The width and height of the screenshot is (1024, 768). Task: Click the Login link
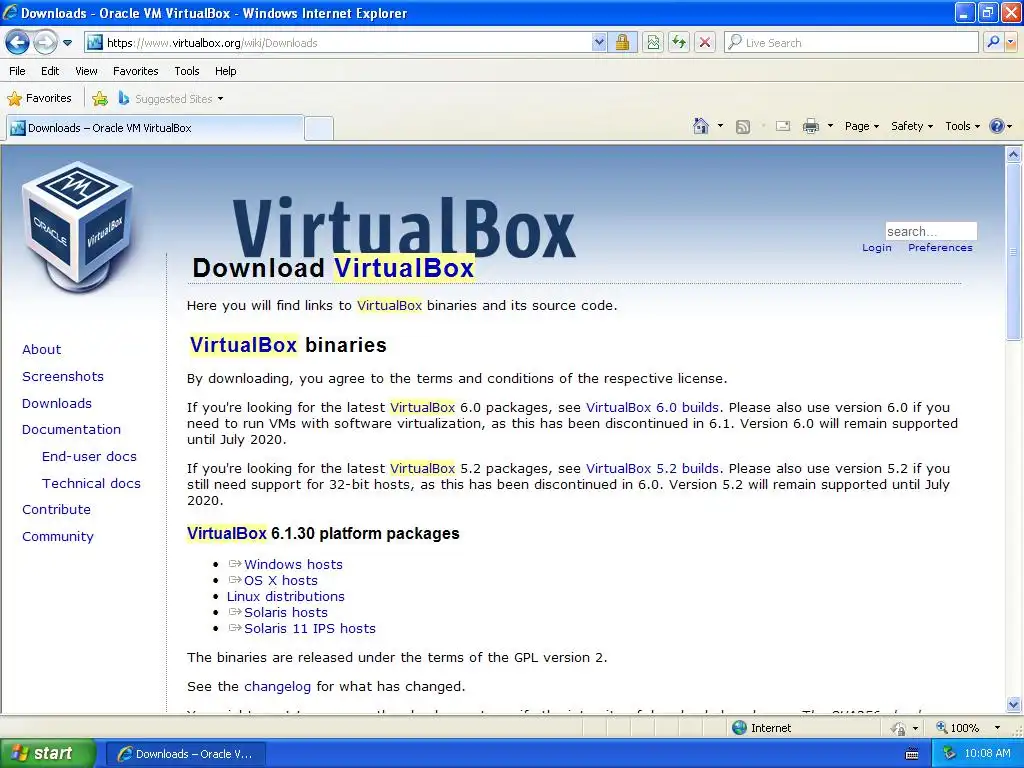876,248
